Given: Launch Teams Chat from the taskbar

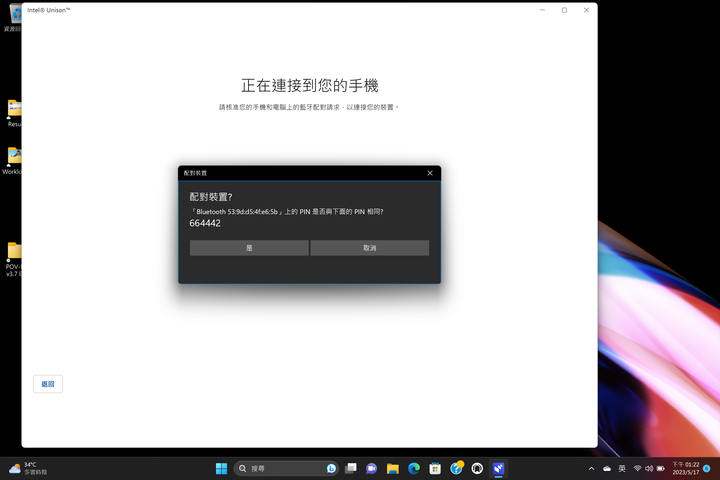Looking at the screenshot, I should click(371, 469).
